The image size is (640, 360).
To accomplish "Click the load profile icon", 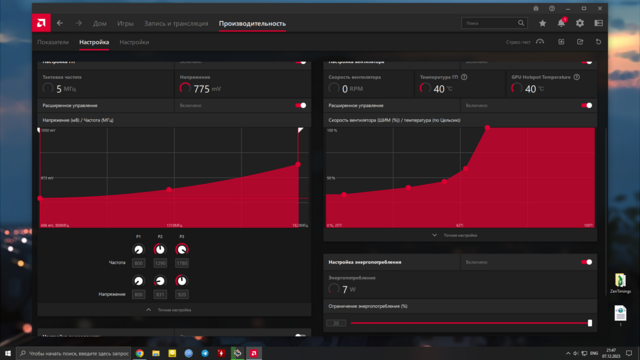I will point(561,42).
